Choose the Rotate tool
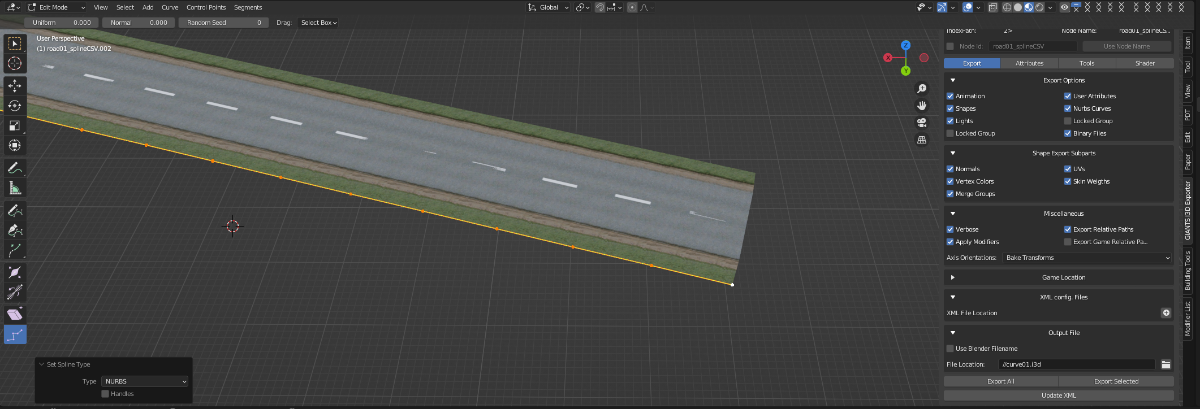 (15, 105)
